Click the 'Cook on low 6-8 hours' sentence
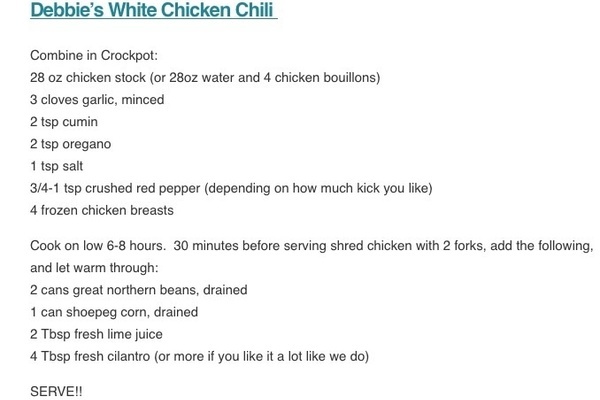 pyautogui.click(x=98, y=246)
